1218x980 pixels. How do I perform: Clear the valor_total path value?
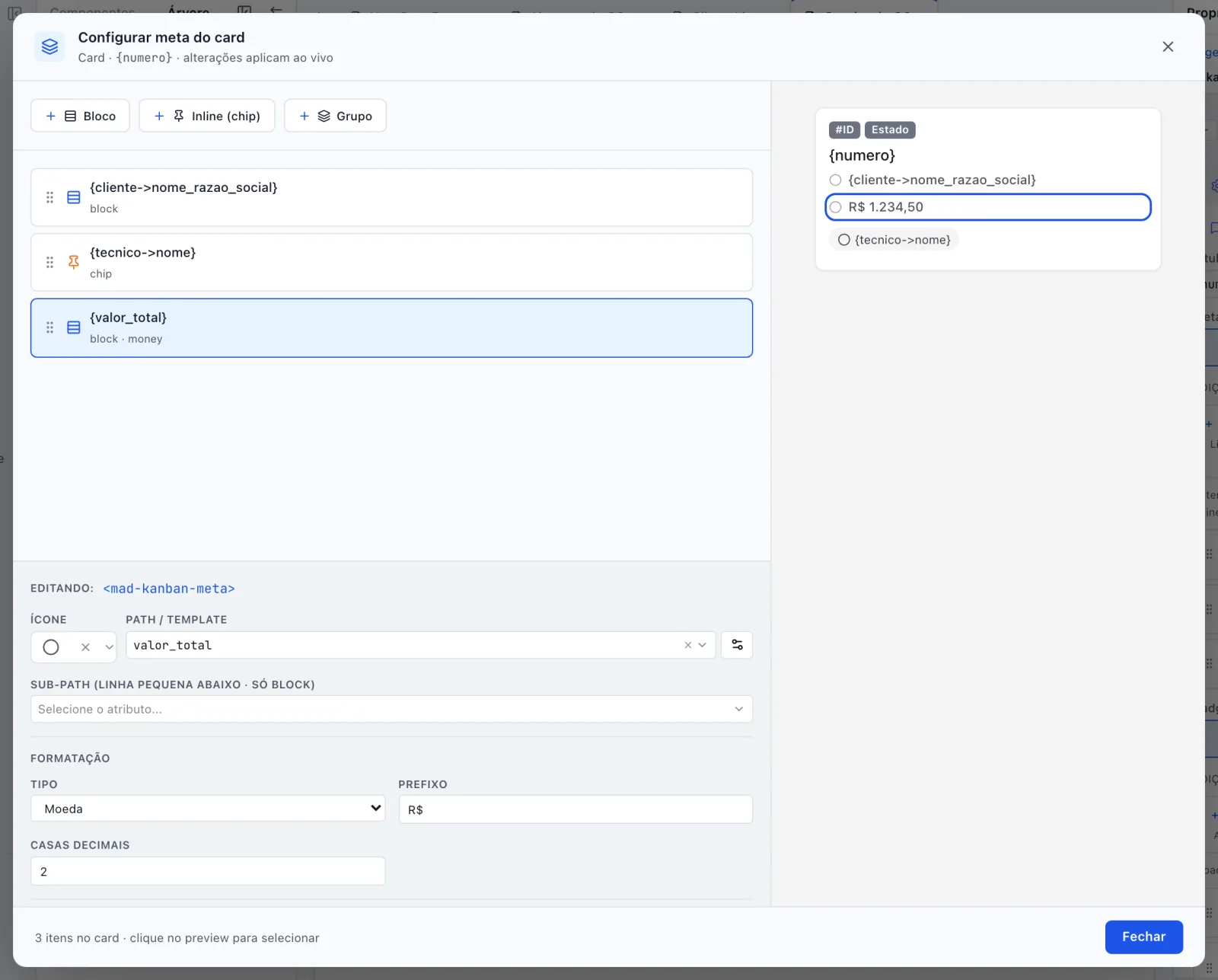click(x=687, y=645)
